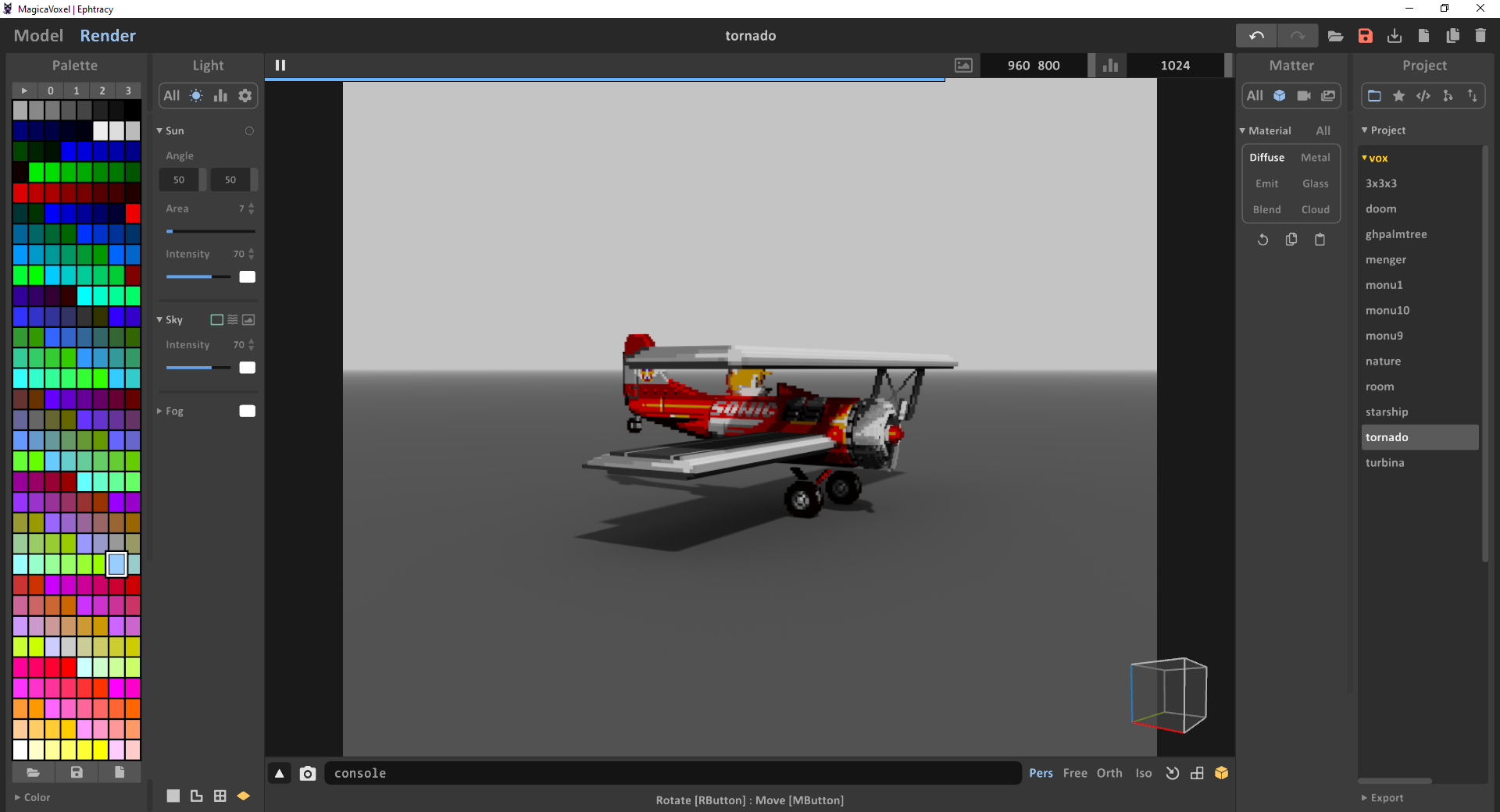Select the Glass material type
The image size is (1500, 812).
click(x=1316, y=183)
